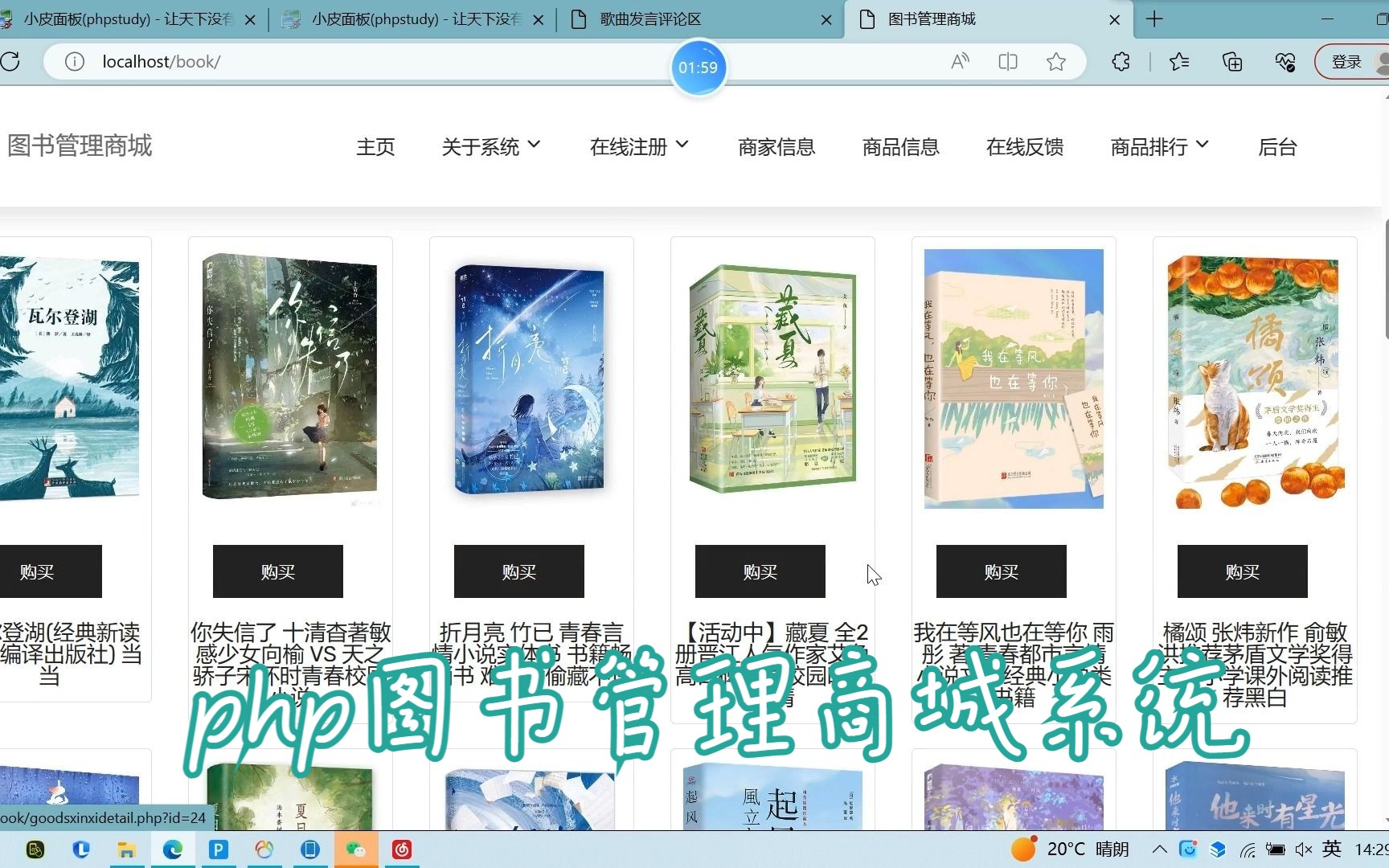Open the battery tray icon
This screenshot has width=1389, height=868.
point(1275,850)
